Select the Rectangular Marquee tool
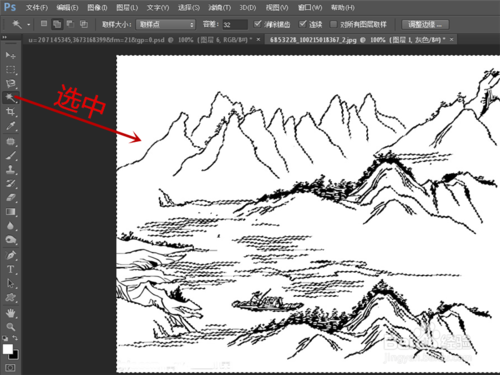The image size is (500, 375). [10, 69]
